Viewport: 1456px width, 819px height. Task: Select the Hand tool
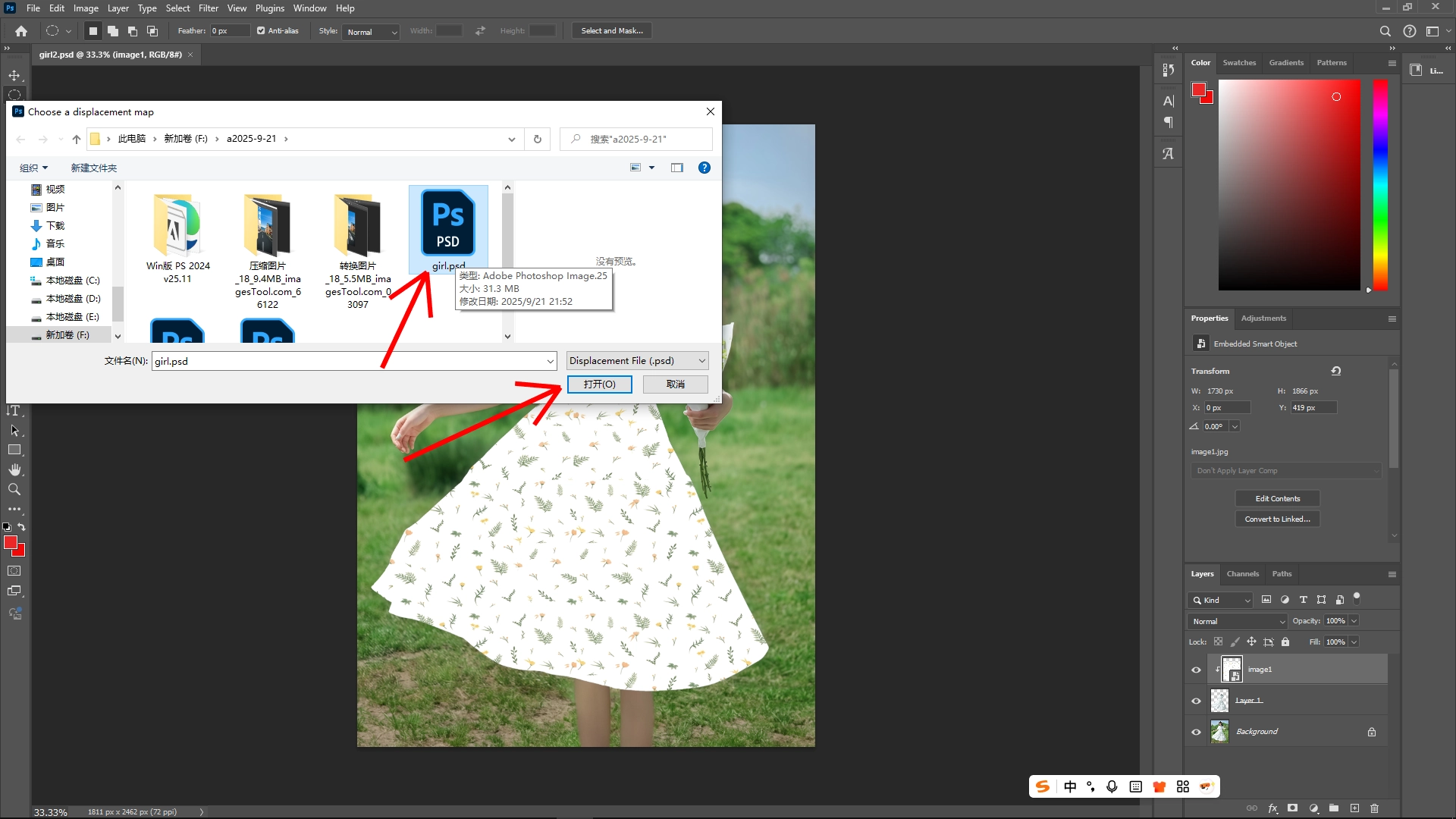tap(14, 469)
